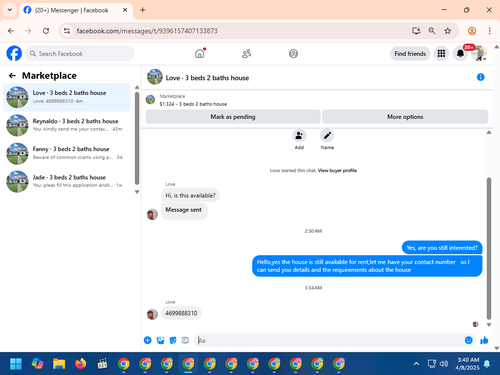Click the 'Hi, is this available?' message
Image resolution: width=500 pixels, height=375 pixels.
[190, 195]
